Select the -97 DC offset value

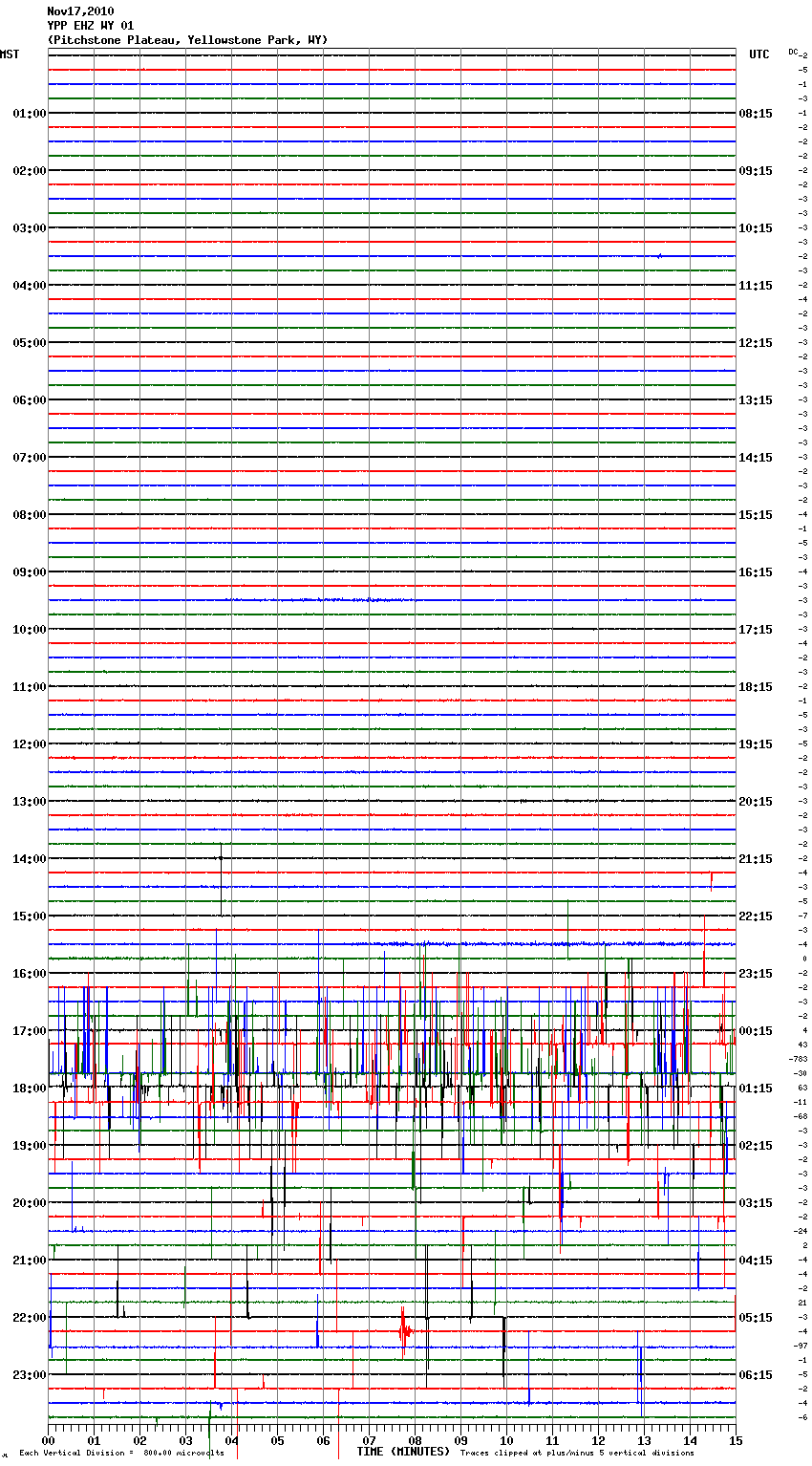tap(801, 1346)
